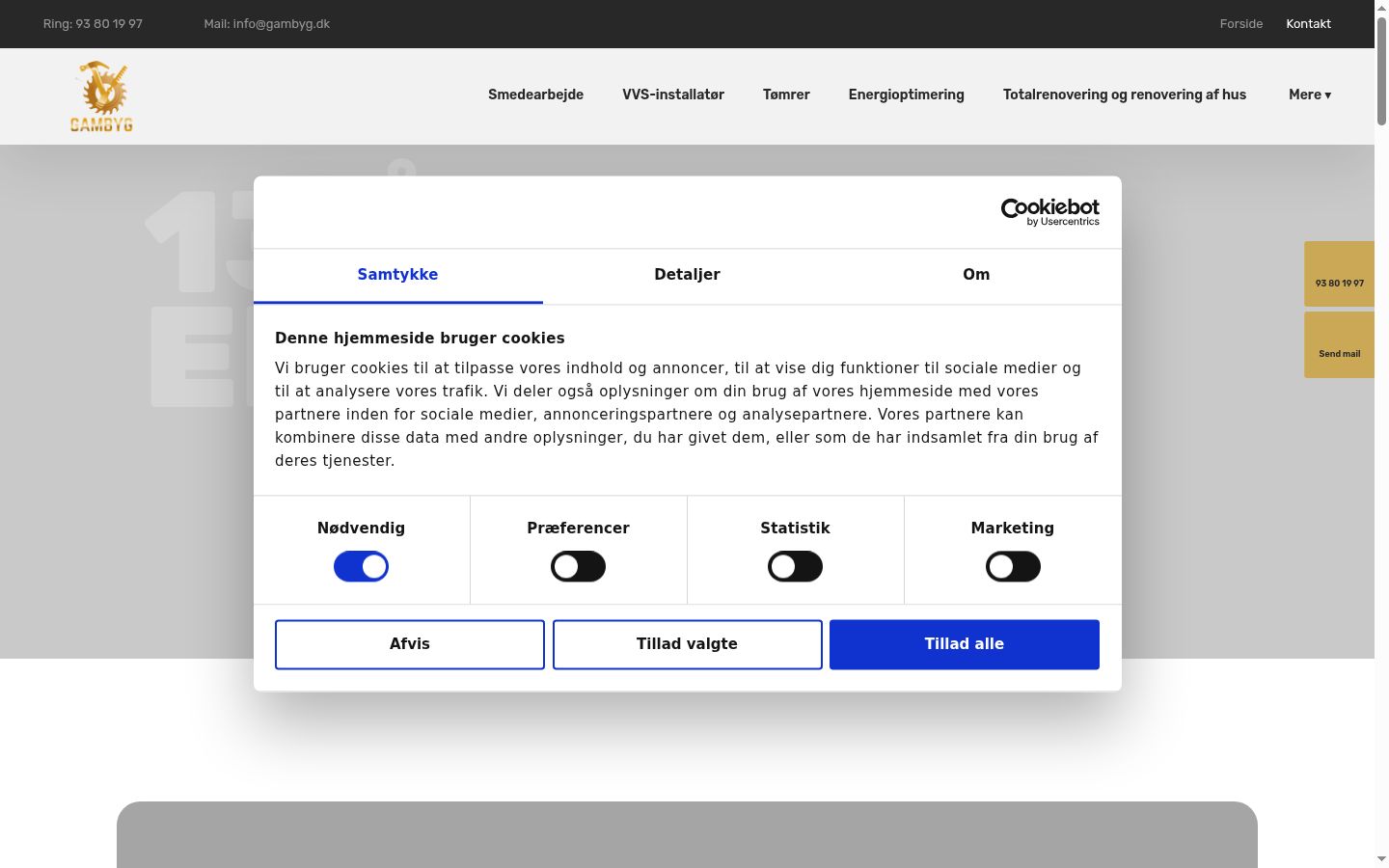1389x868 pixels.
Task: Go to VVS-installatør page
Action: (673, 95)
